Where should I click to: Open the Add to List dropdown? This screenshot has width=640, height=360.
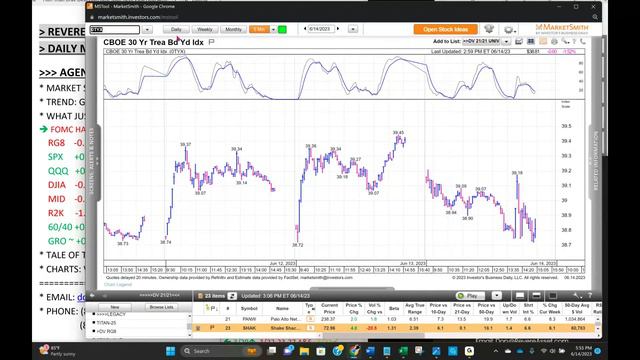point(507,42)
